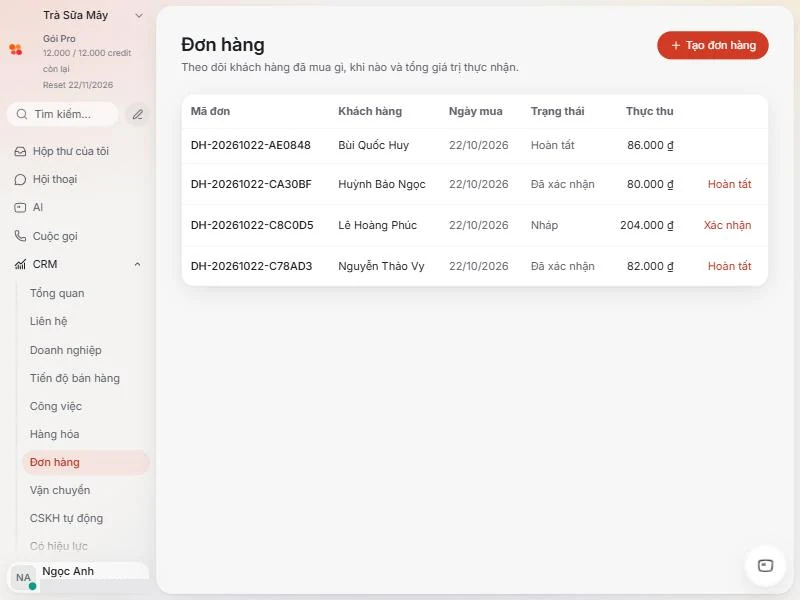Open the Hội thoại section
The width and height of the screenshot is (800, 600).
click(x=55, y=180)
